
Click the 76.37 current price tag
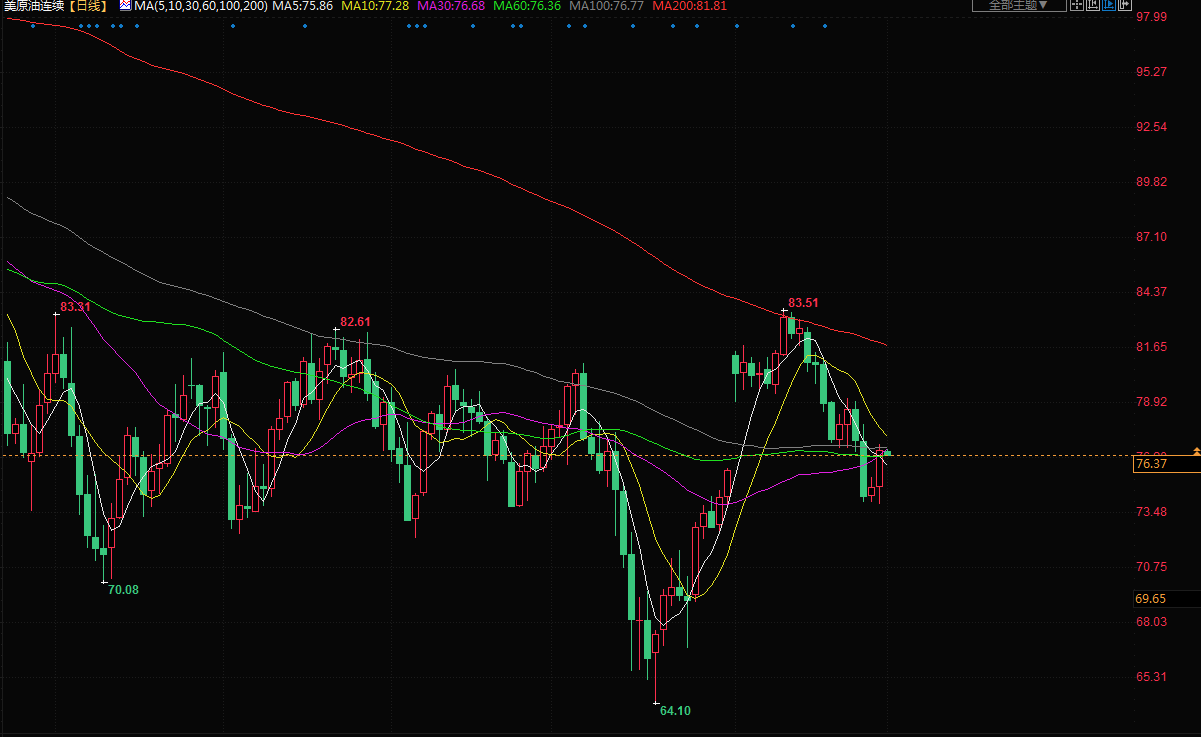(x=1152, y=463)
